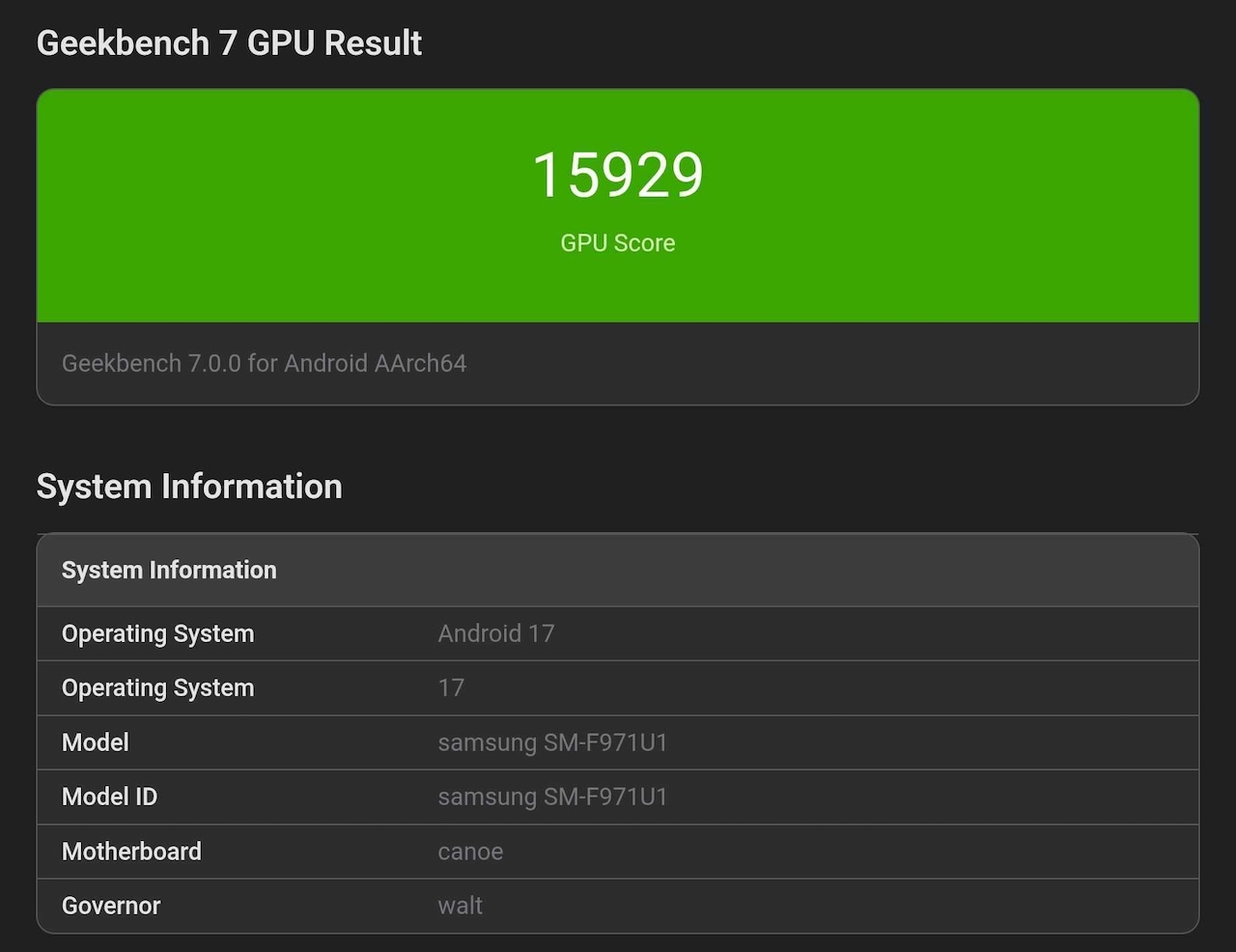Select 'samsung SM-F971U1' in the Model ID row
1236x952 pixels.
coord(553,797)
